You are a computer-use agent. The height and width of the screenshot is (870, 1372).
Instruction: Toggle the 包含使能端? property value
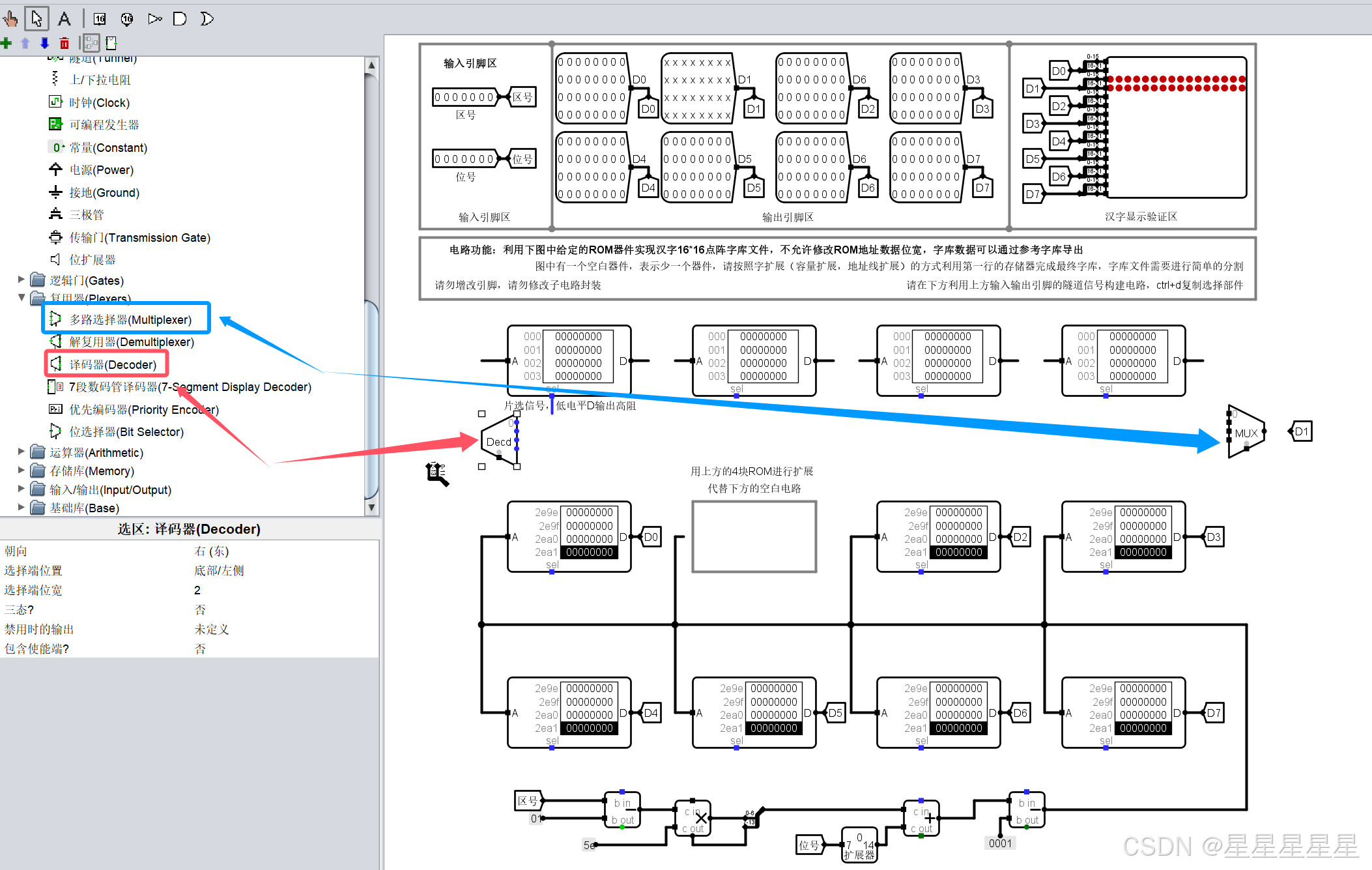point(200,649)
